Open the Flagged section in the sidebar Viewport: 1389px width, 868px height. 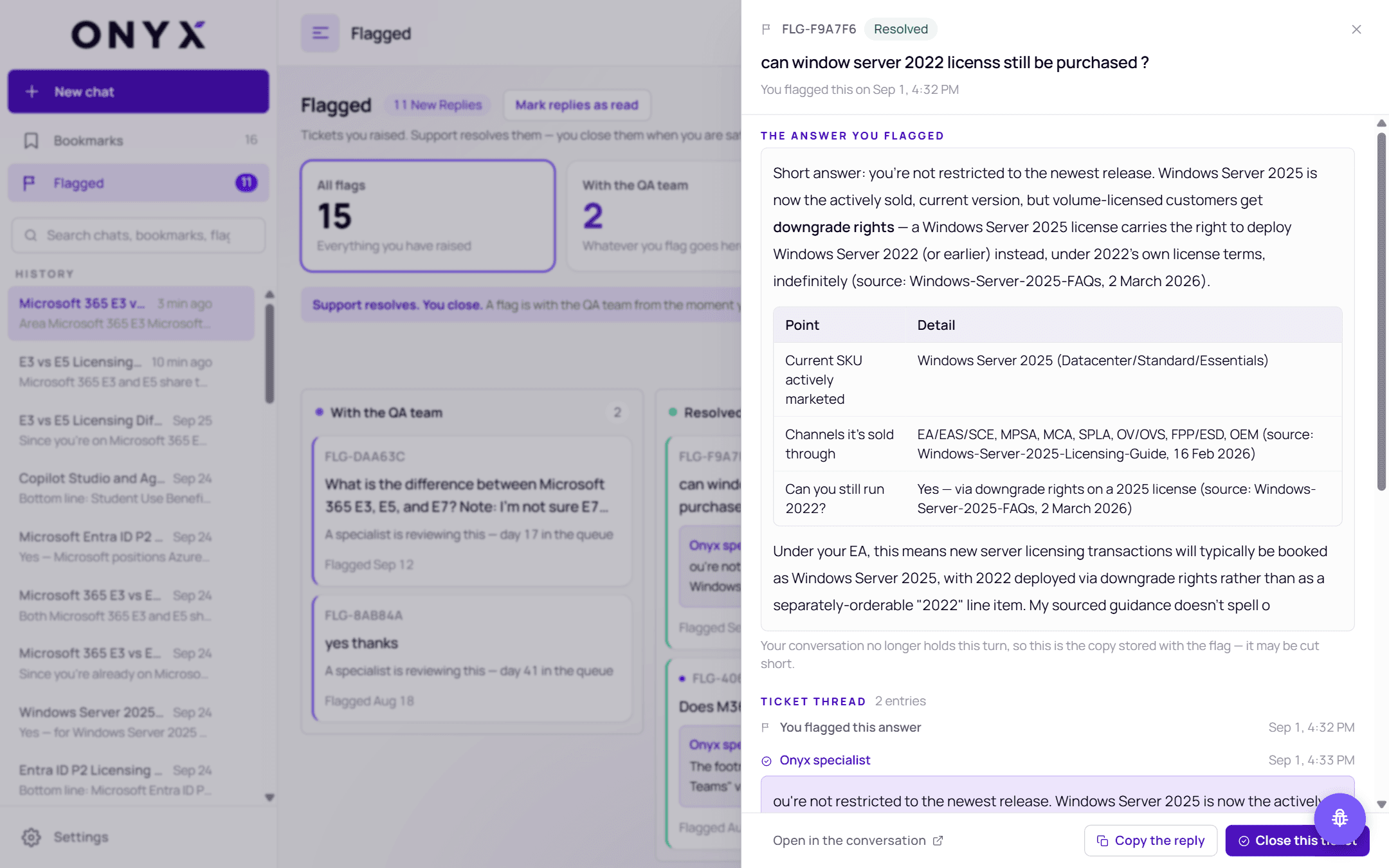click(138, 183)
